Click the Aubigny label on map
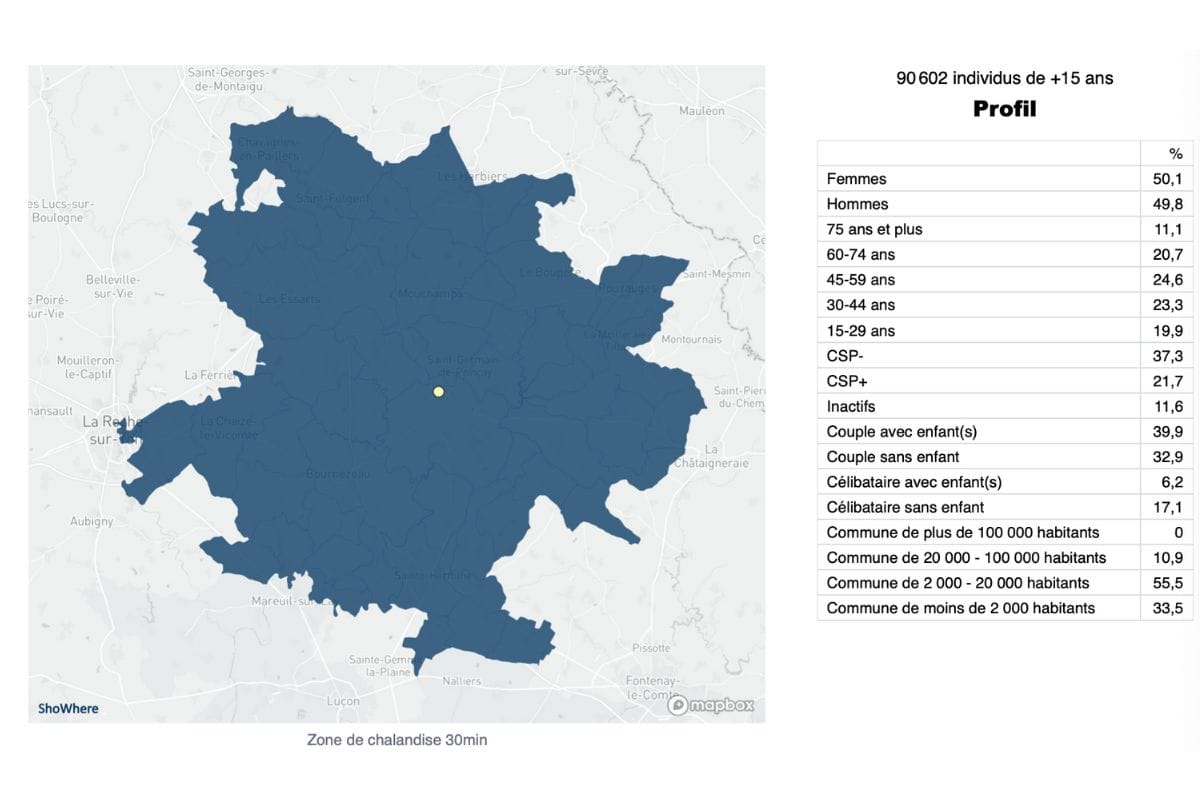The image size is (1200, 800). click(x=92, y=521)
